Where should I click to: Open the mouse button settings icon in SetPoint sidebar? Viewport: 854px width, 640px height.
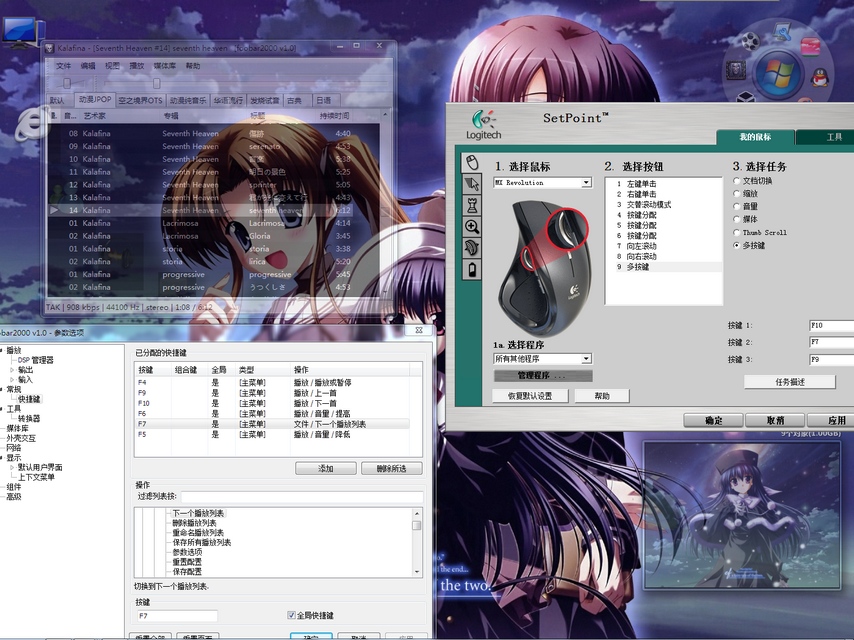coord(472,162)
